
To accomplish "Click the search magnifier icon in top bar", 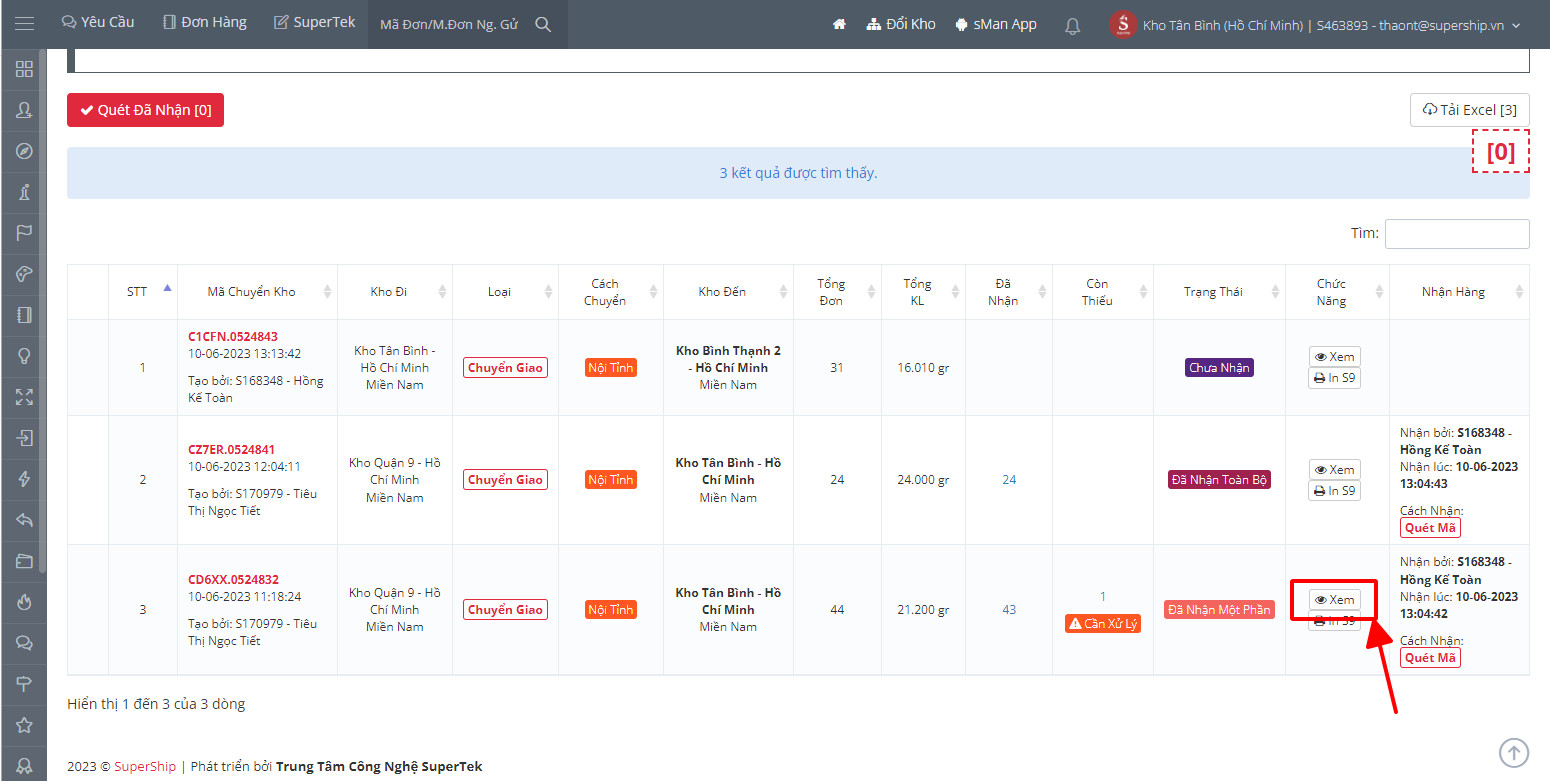I will click(543, 25).
